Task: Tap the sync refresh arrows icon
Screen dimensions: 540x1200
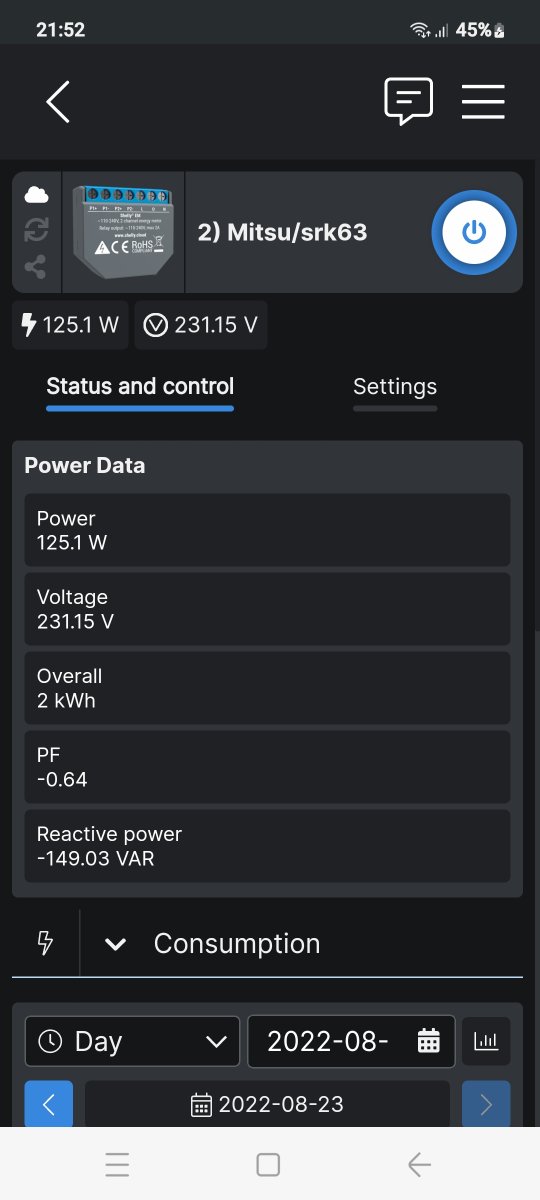Action: coord(36,231)
